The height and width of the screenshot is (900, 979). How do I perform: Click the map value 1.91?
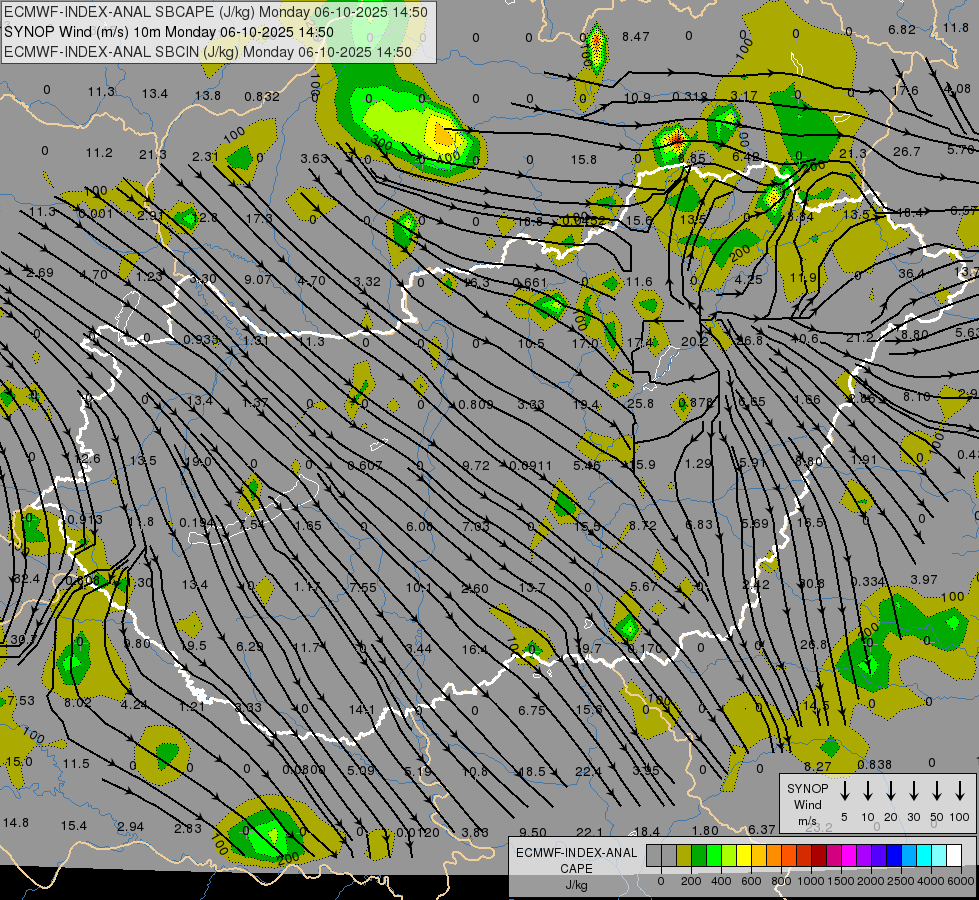click(x=864, y=460)
